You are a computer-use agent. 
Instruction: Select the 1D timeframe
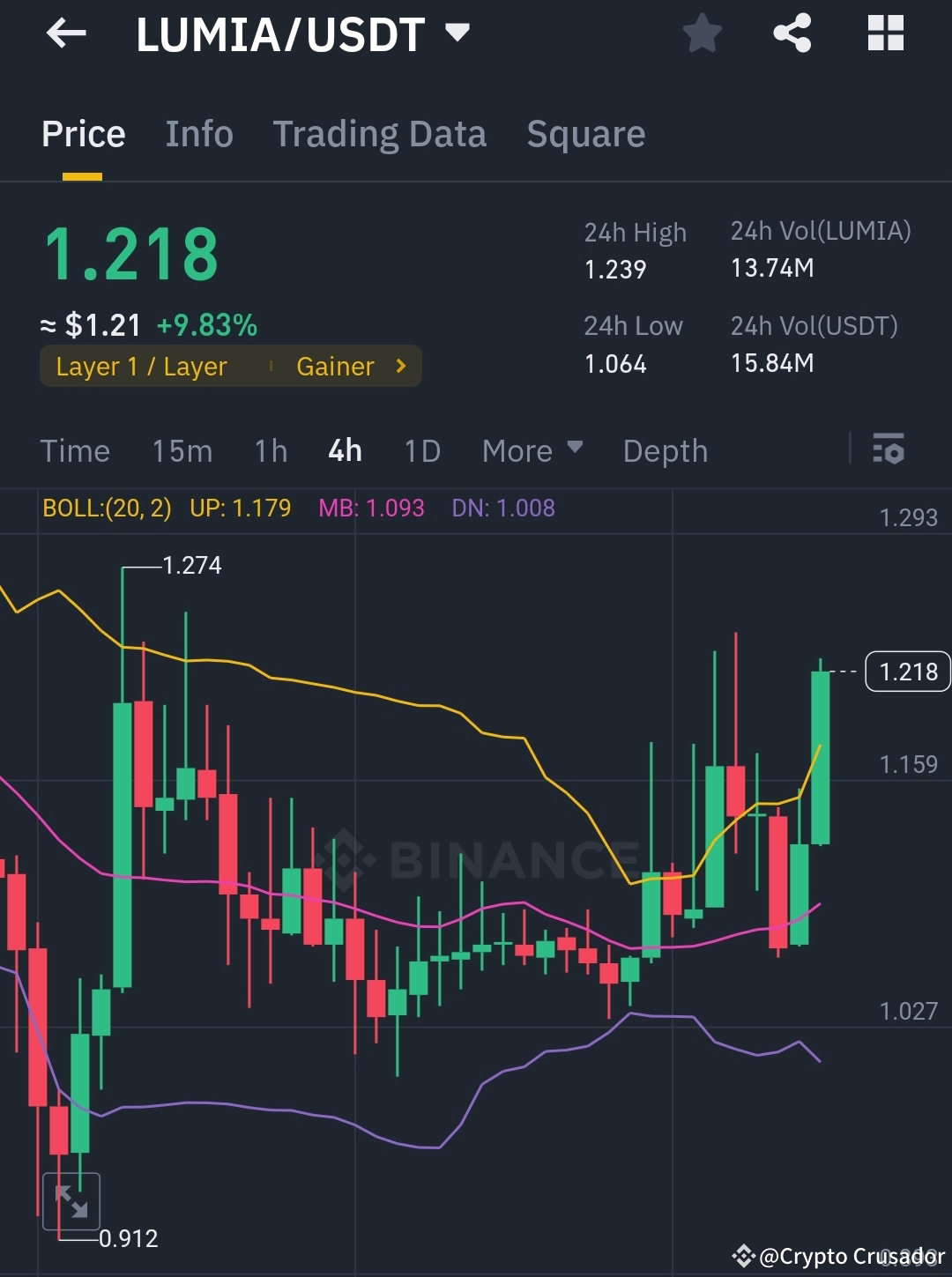point(421,450)
